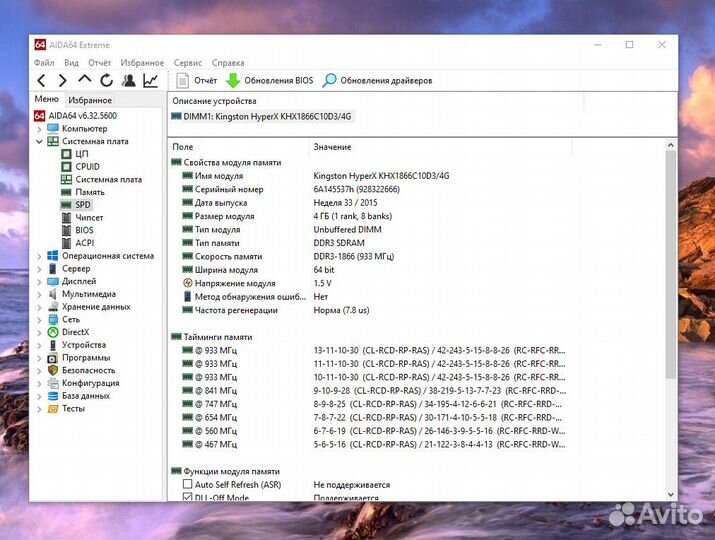The height and width of the screenshot is (540, 715).
Task: Collapse the Системная плата parent node
Action: click(x=39, y=141)
